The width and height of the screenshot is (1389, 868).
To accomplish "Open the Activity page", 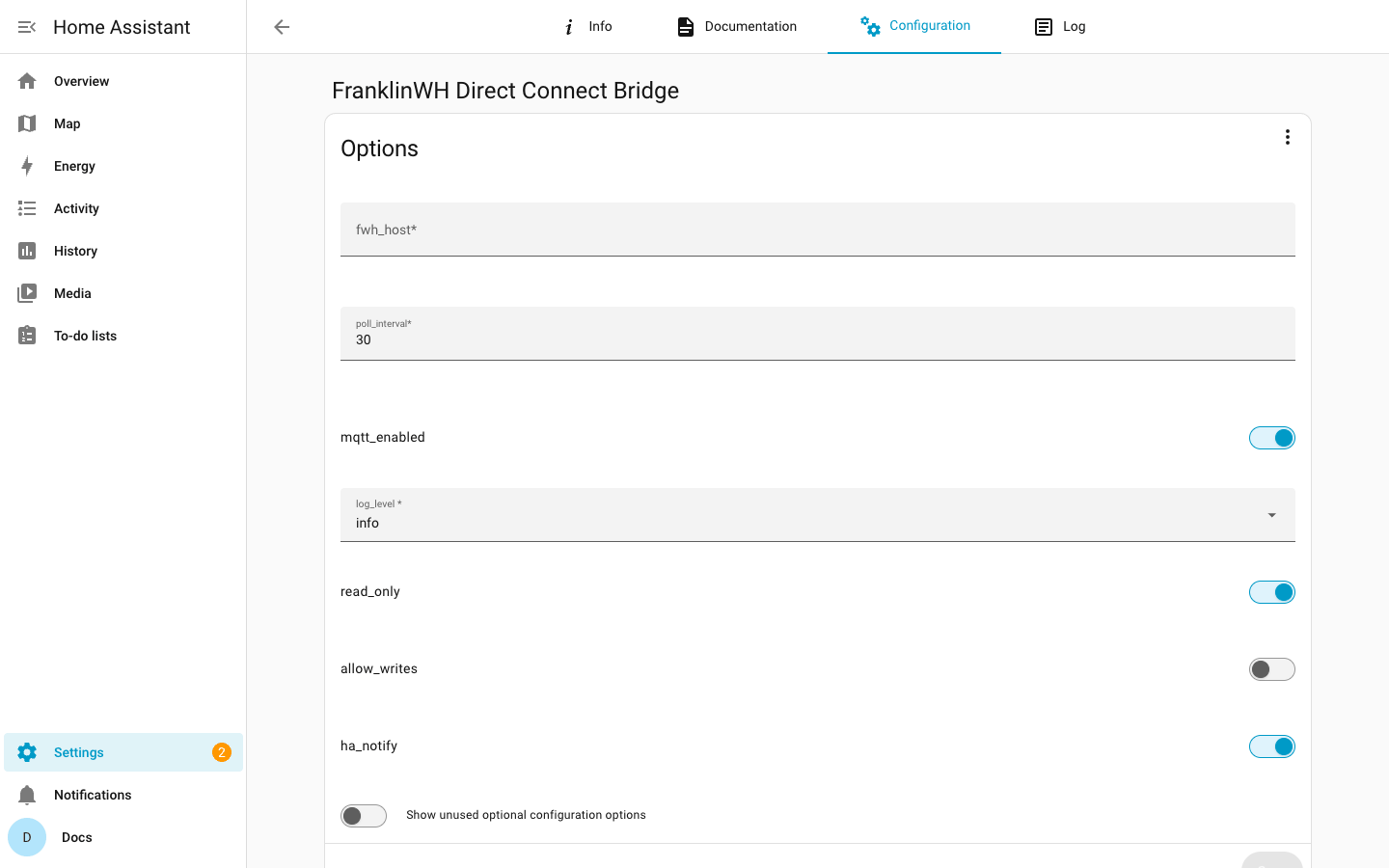I will [x=123, y=208].
